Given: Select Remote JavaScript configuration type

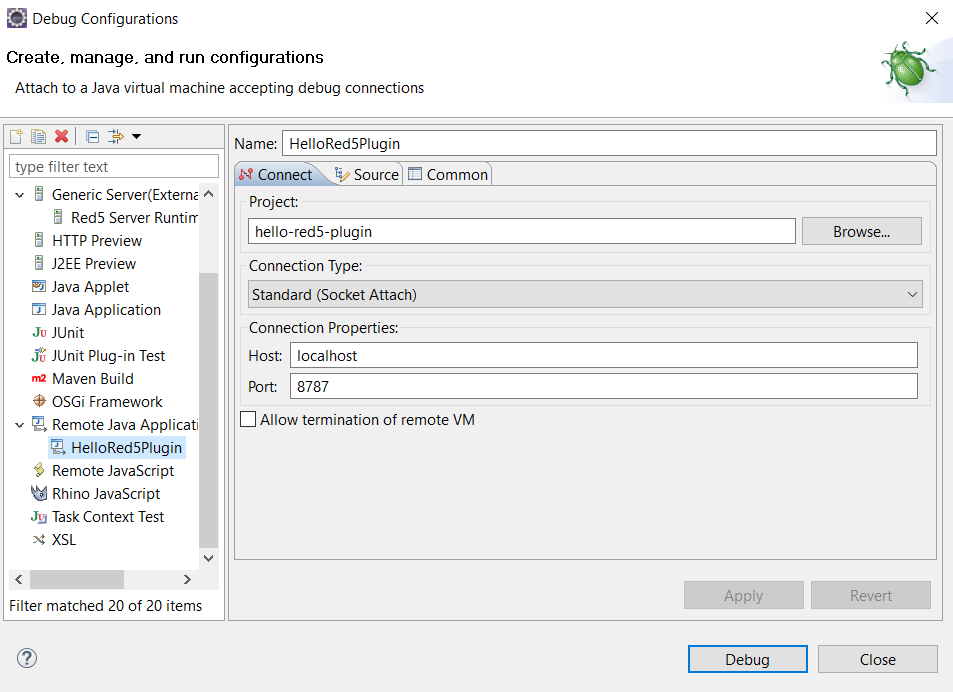Looking at the screenshot, I should click(x=113, y=471).
